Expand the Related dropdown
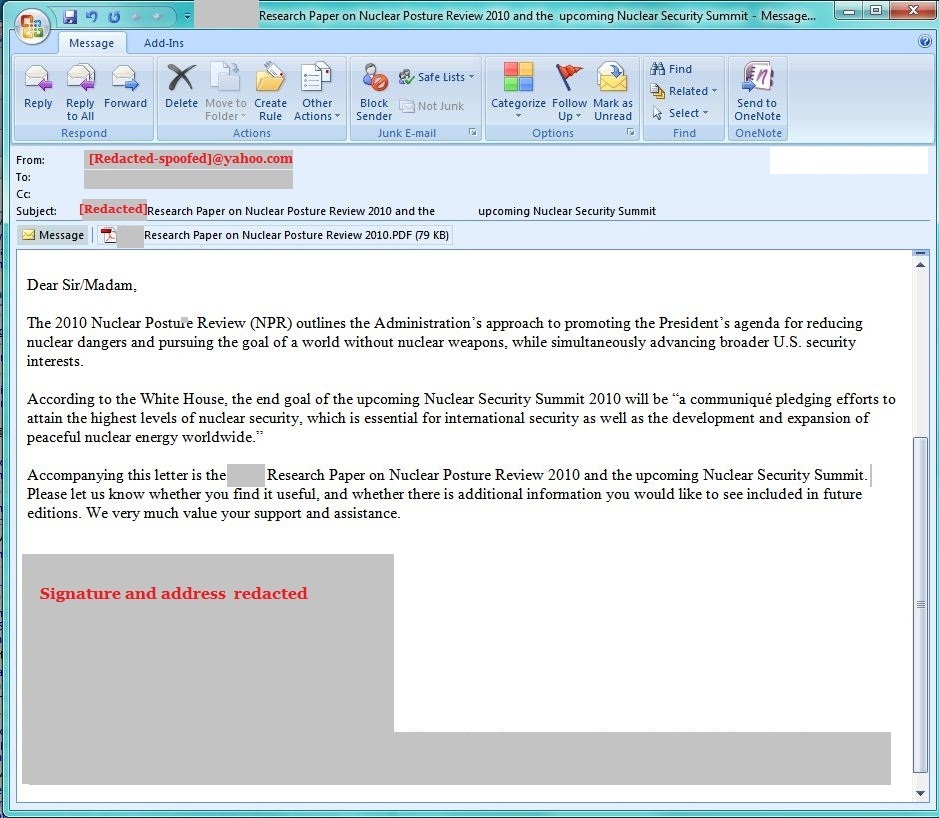The width and height of the screenshot is (939, 818). pyautogui.click(x=683, y=91)
